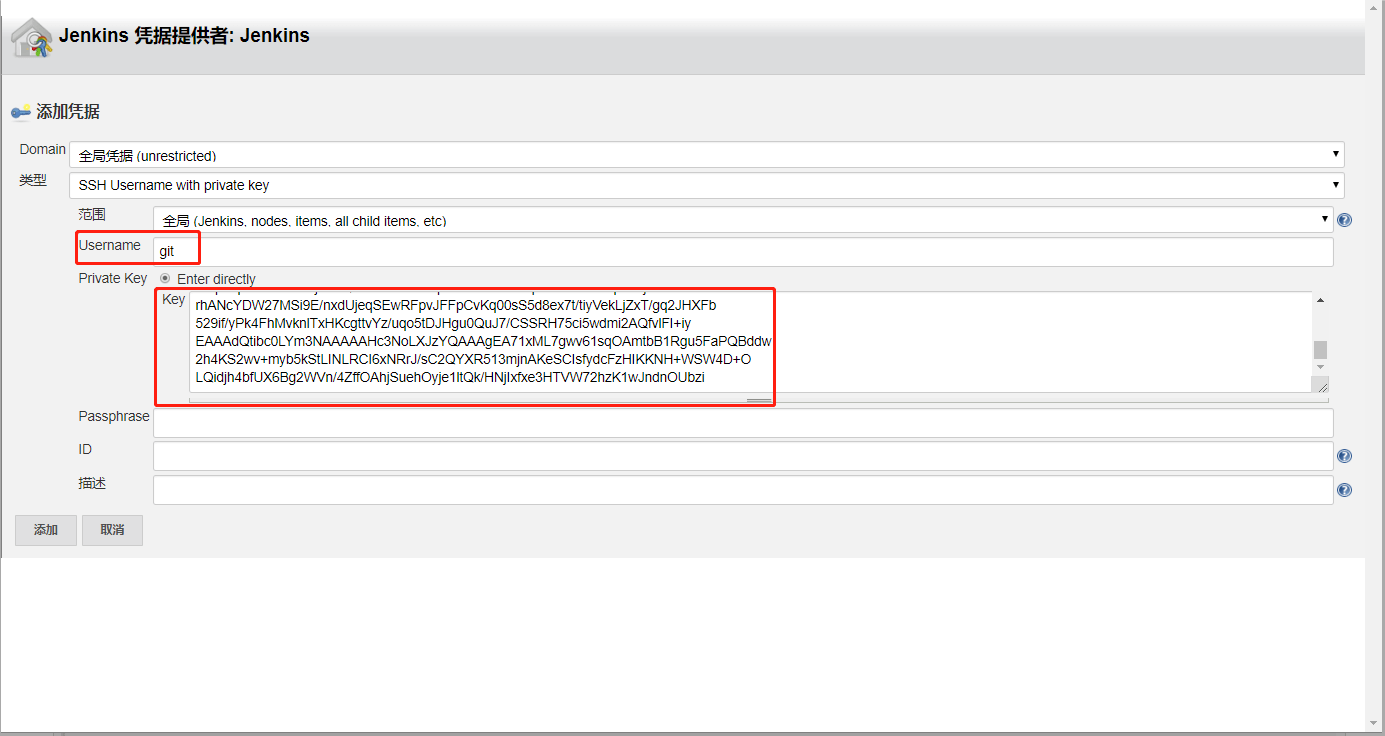The image size is (1385, 736).
Task: Focus the ID input field
Action: (x=743, y=456)
